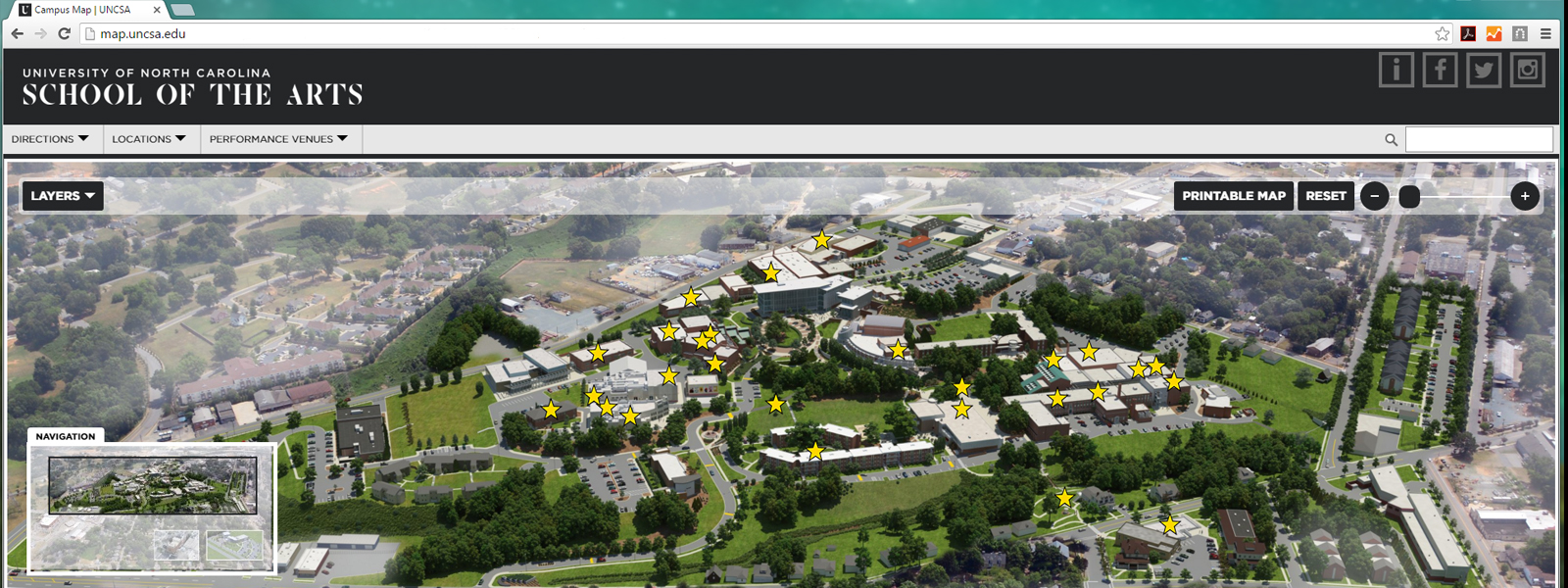Click the zoom slider handle
This screenshot has width=1568, height=588.
(1409, 197)
